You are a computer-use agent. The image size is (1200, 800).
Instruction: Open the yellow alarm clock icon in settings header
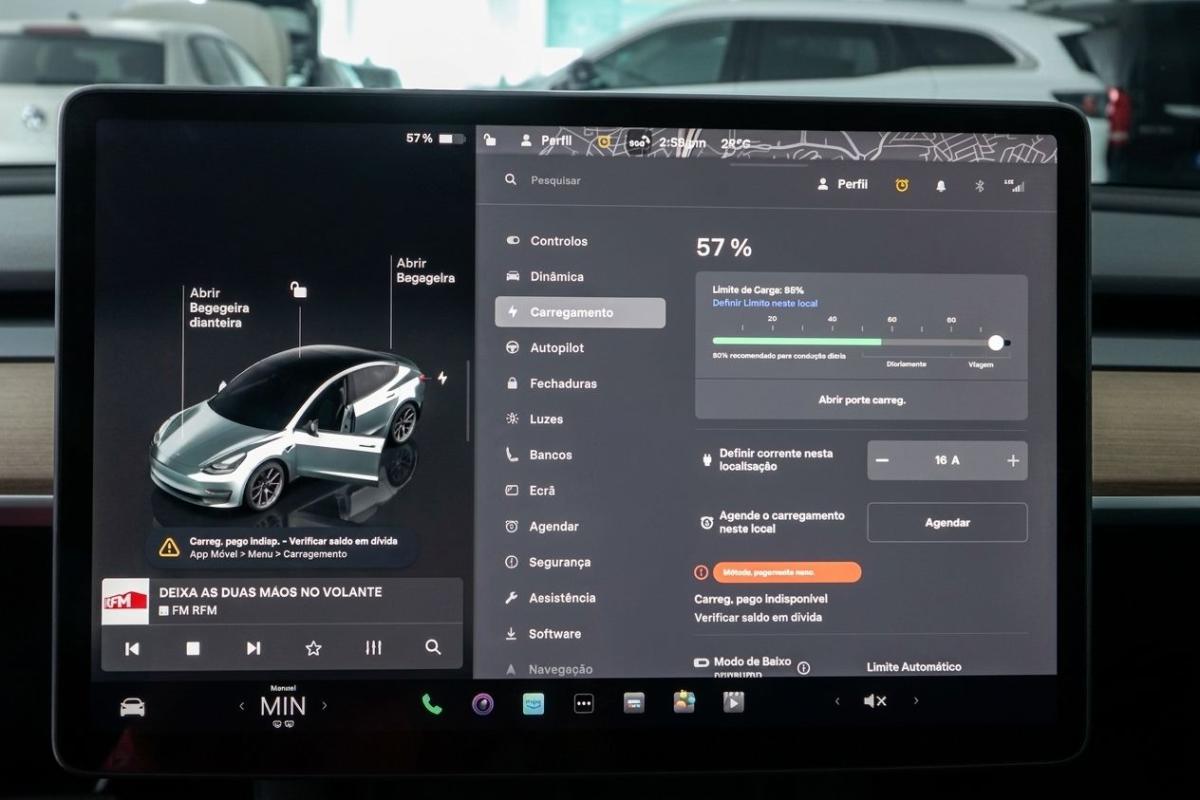pos(902,185)
